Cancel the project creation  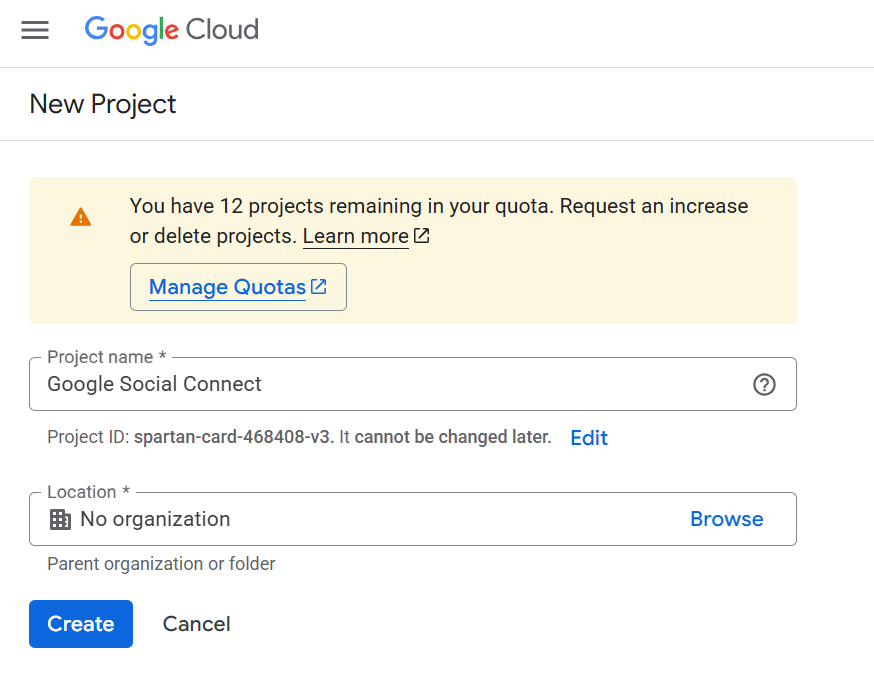[x=196, y=624]
